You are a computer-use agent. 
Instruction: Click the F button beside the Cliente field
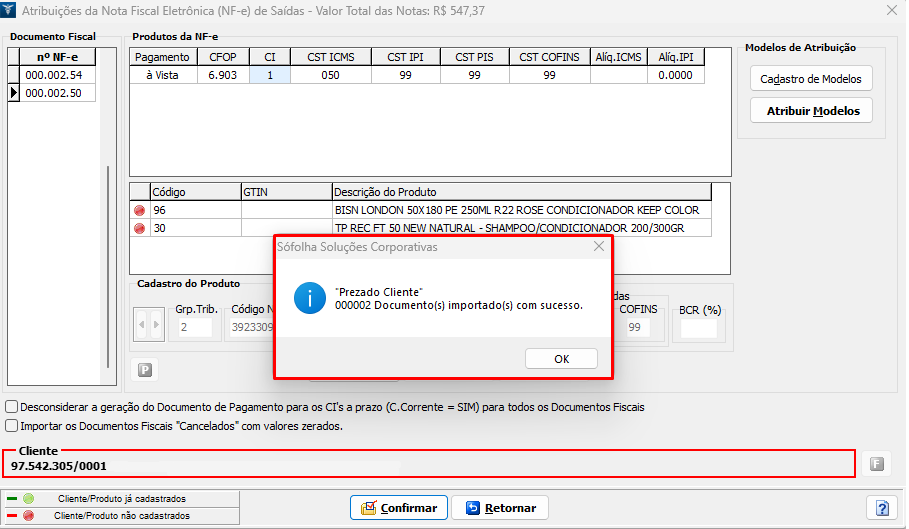[876, 464]
